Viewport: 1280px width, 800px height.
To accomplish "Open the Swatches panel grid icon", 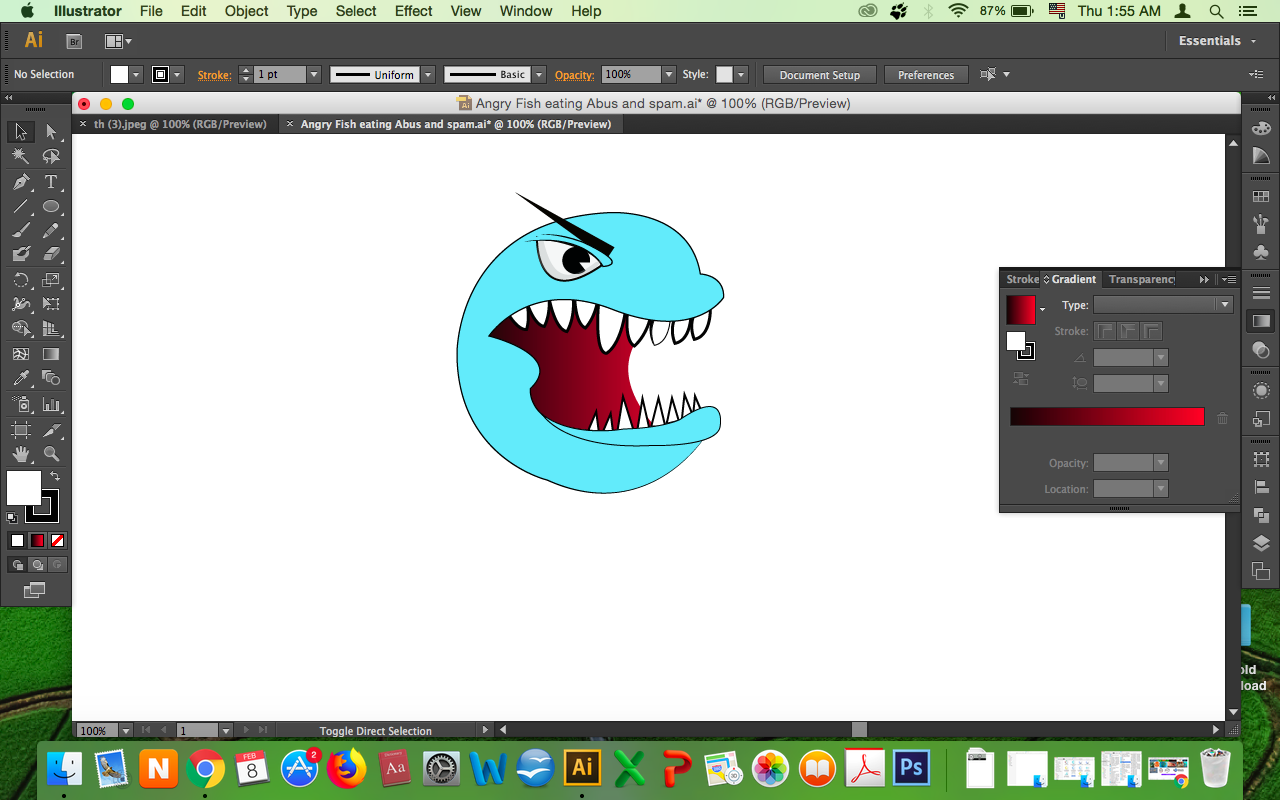I will pyautogui.click(x=1261, y=197).
